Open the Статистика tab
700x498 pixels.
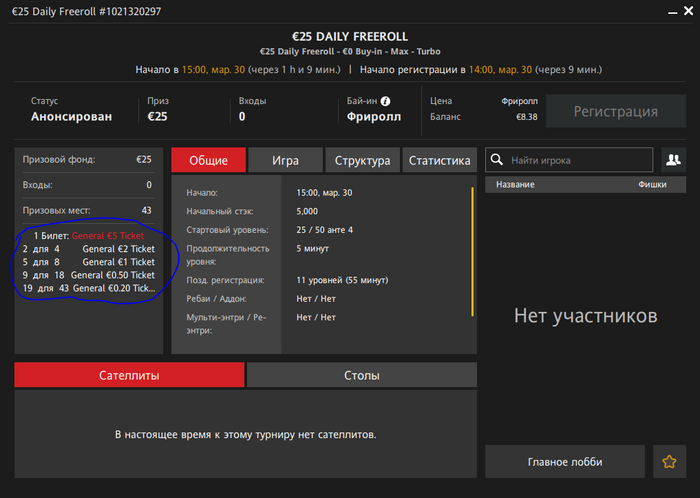click(x=440, y=160)
